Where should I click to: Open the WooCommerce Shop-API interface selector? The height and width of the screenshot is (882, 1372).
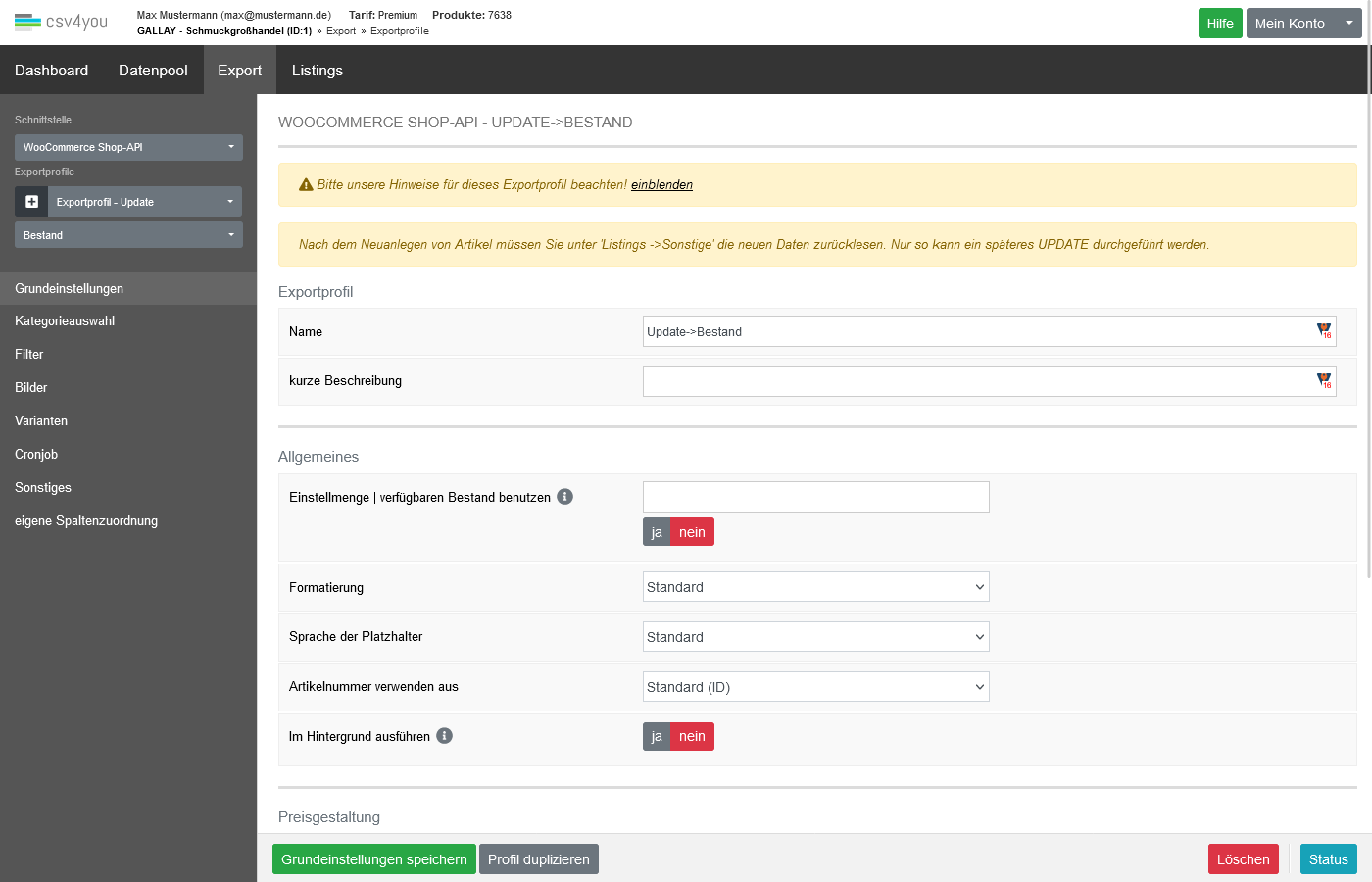pyautogui.click(x=128, y=147)
